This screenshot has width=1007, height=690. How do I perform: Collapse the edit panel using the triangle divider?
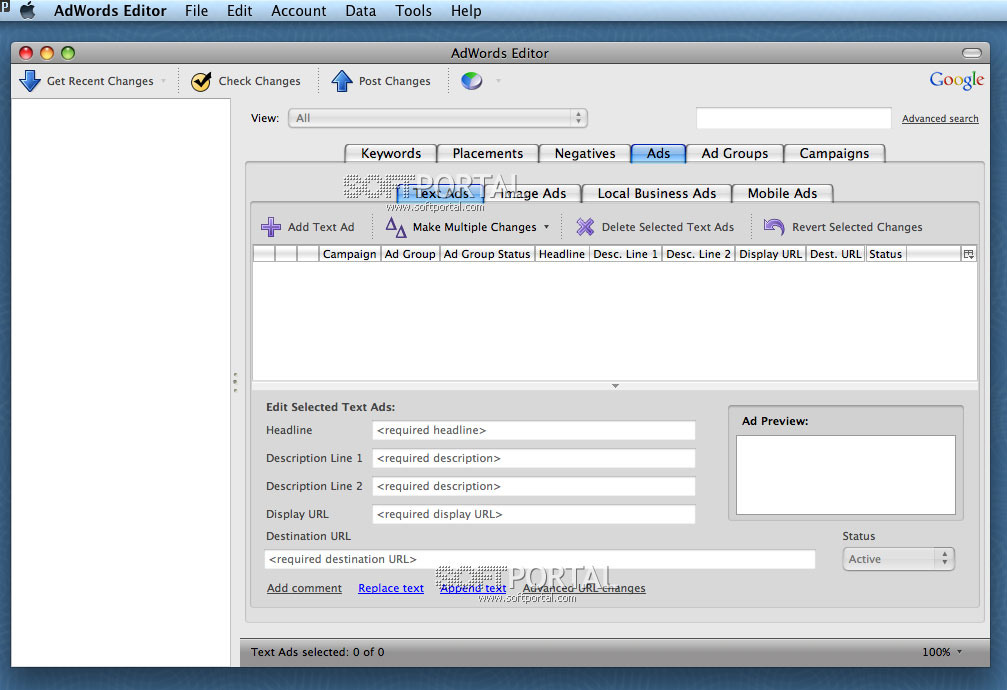pos(615,385)
